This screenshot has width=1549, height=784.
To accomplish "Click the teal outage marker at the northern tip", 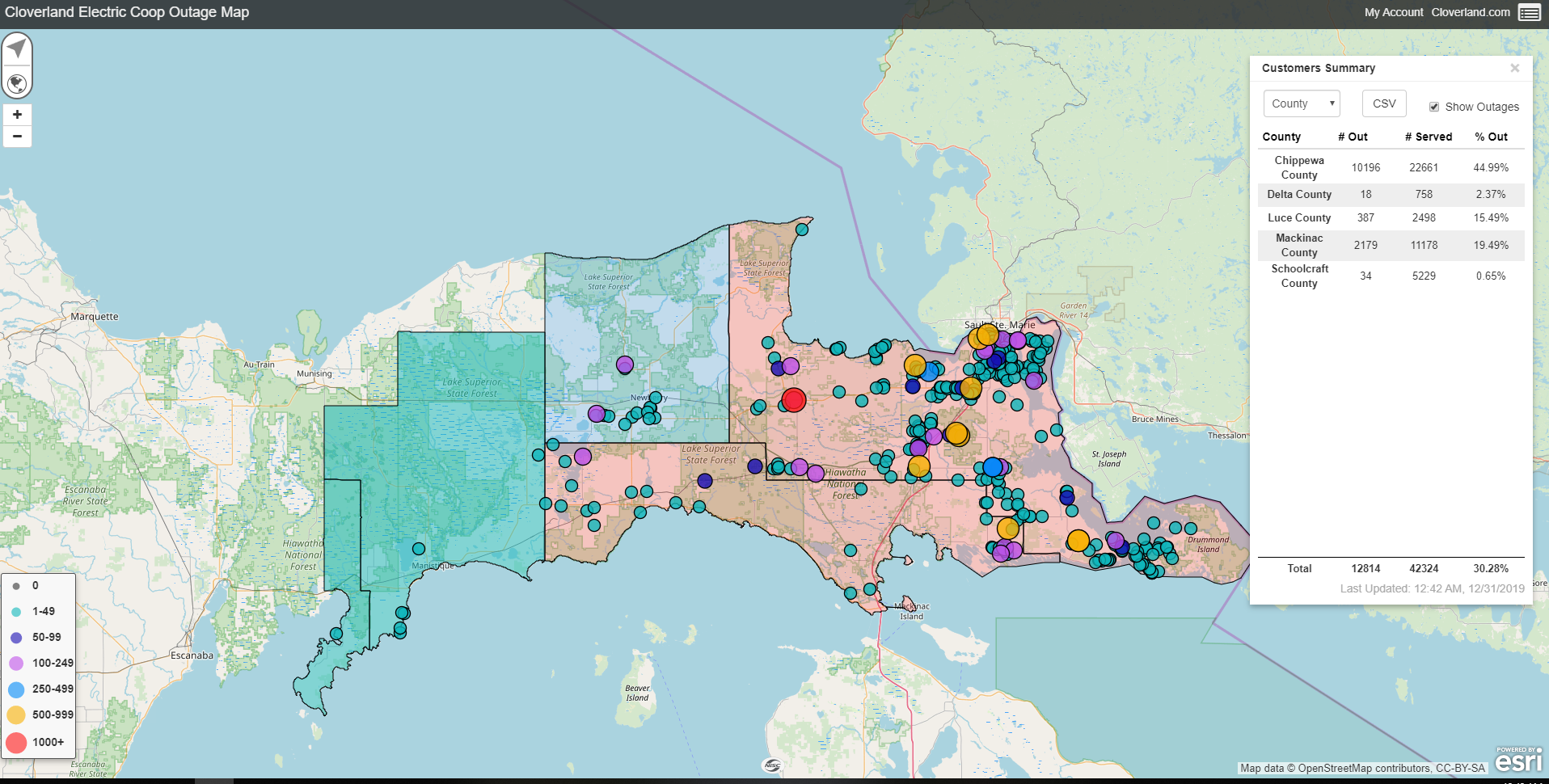I will 802,230.
